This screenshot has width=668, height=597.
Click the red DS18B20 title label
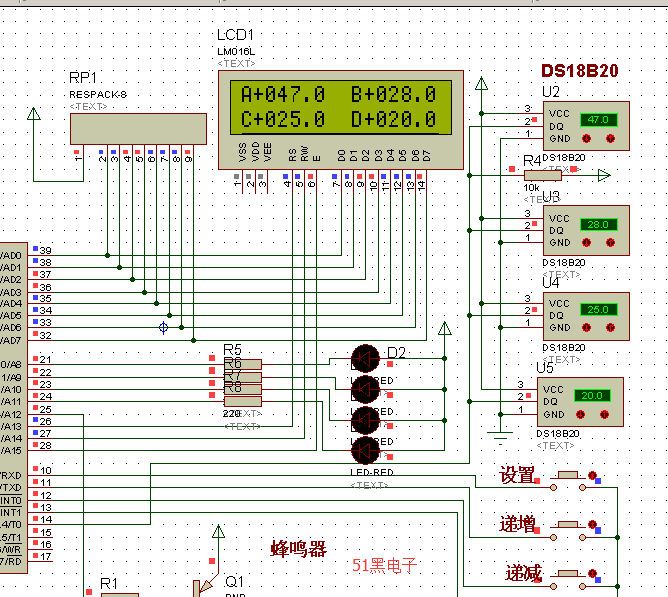(580, 71)
